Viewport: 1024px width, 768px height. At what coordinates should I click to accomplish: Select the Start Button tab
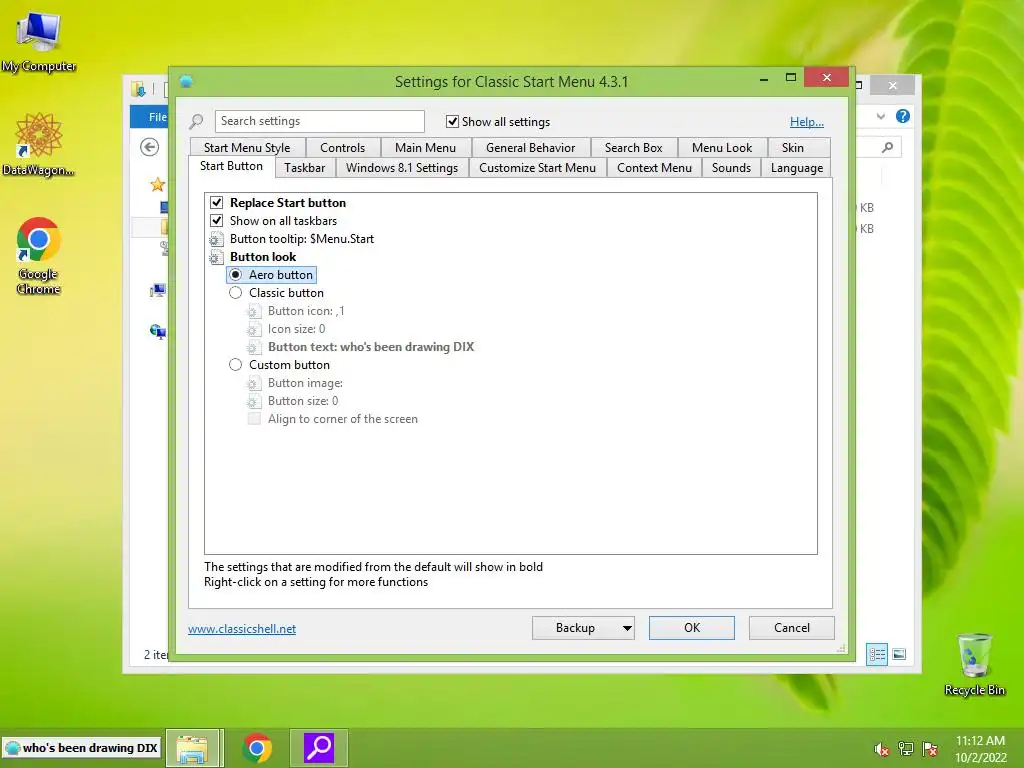pyautogui.click(x=231, y=167)
